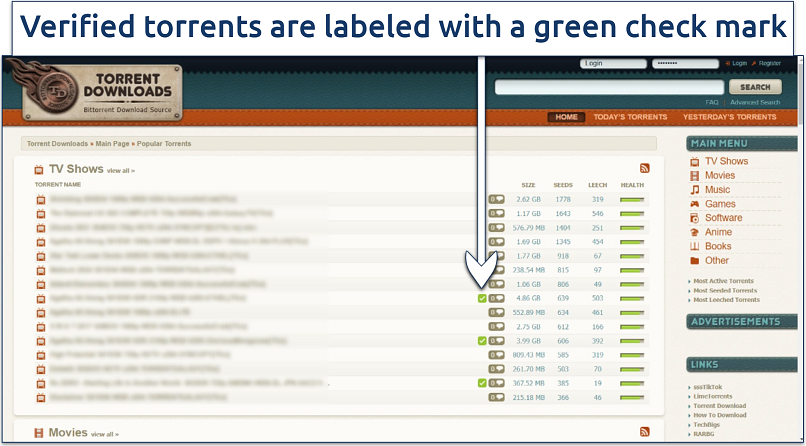806x446 pixels.
Task: Open comments icon for the 1.69 GB torrent
Action: (497, 241)
